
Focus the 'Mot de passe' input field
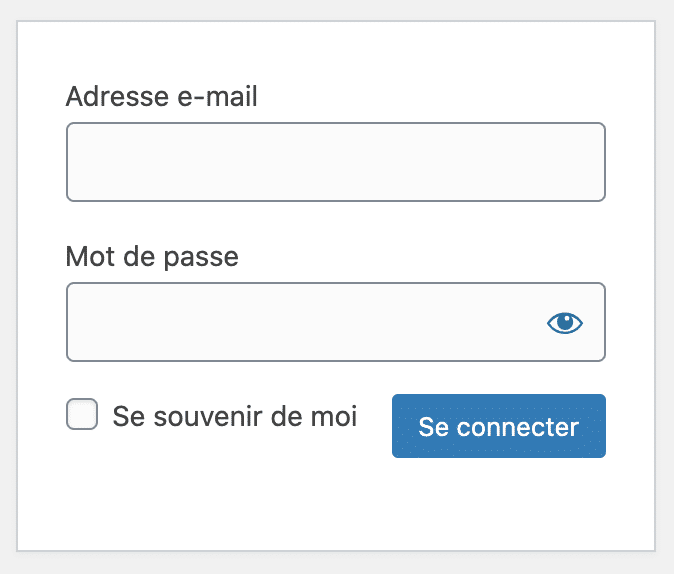[x=336, y=322]
